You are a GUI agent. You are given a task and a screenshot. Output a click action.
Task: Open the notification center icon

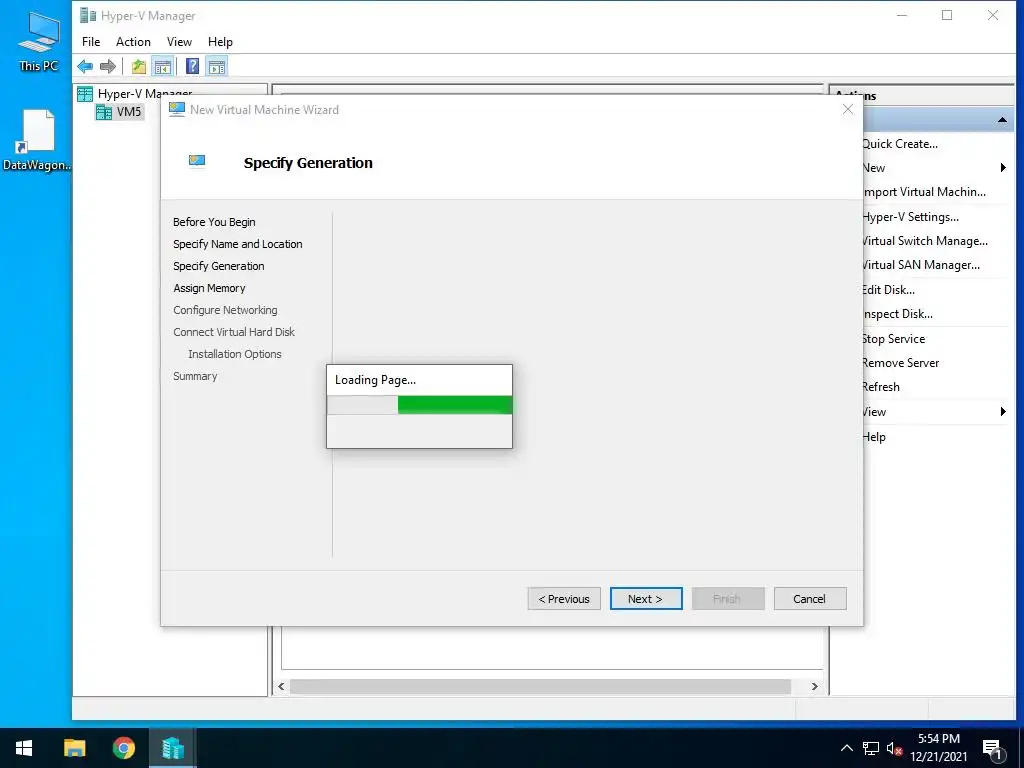click(993, 749)
